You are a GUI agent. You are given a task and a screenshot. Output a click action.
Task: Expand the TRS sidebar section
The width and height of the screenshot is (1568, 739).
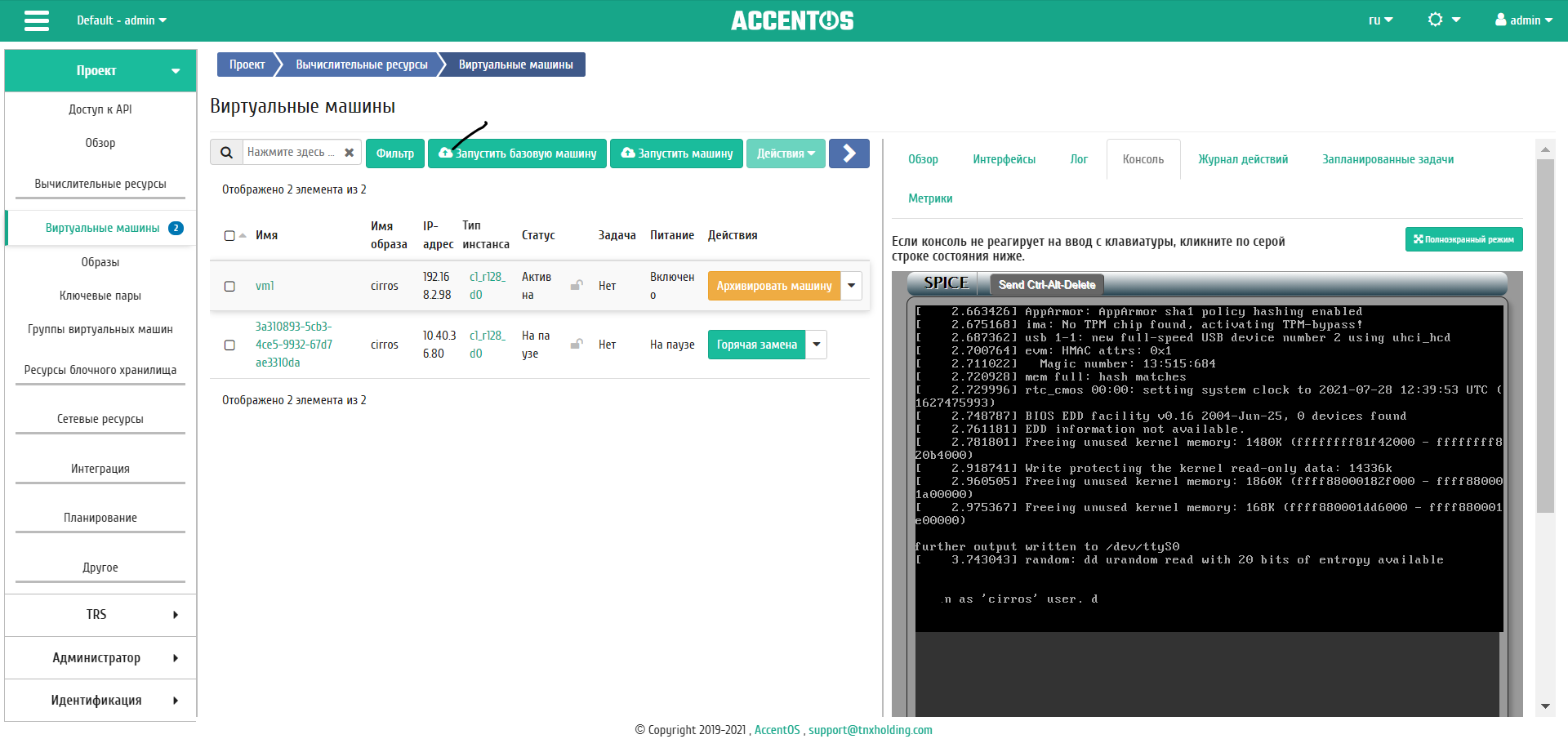point(100,615)
